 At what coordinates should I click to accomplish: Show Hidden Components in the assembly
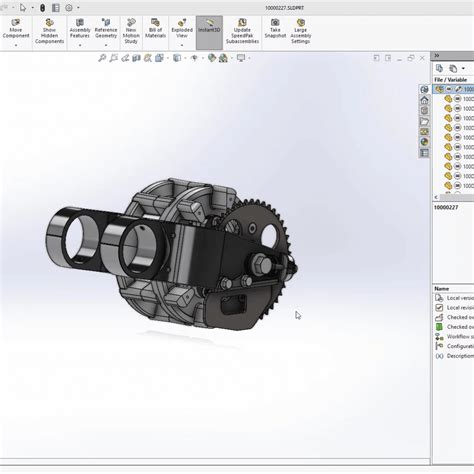(x=49, y=32)
